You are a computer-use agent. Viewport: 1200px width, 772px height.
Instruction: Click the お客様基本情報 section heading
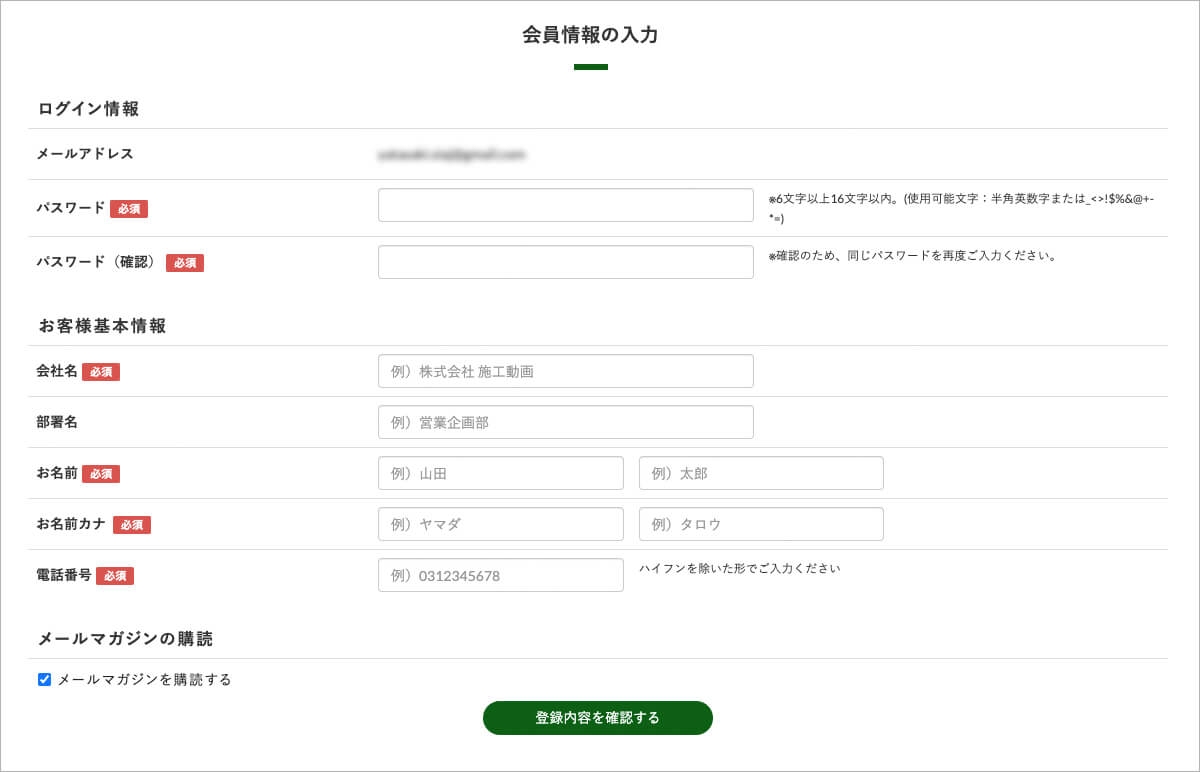tap(102, 326)
